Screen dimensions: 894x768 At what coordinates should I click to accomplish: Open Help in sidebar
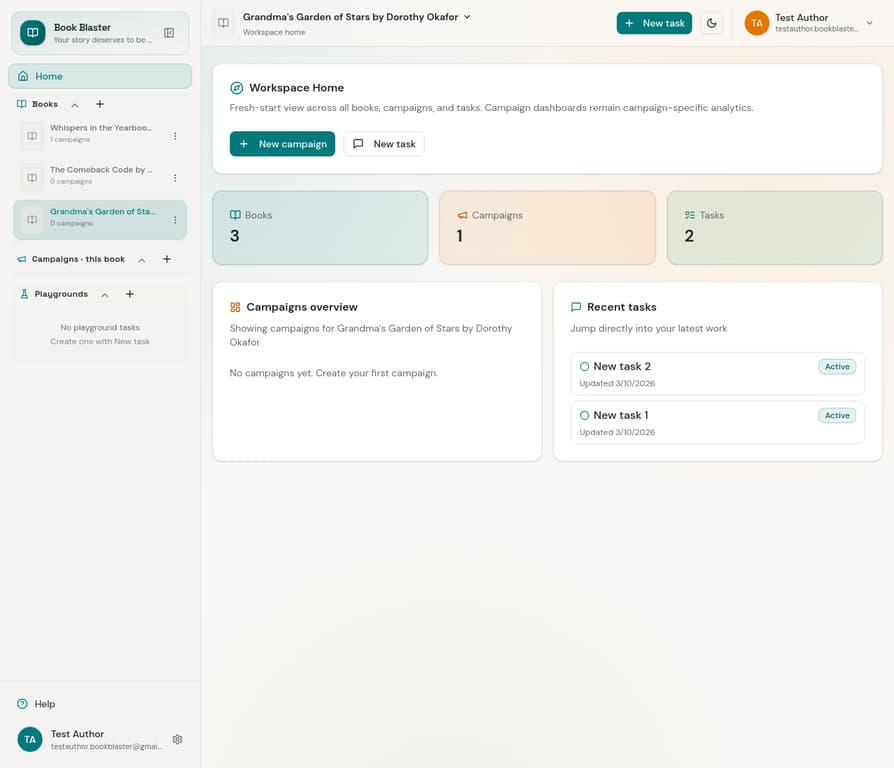coord(45,704)
